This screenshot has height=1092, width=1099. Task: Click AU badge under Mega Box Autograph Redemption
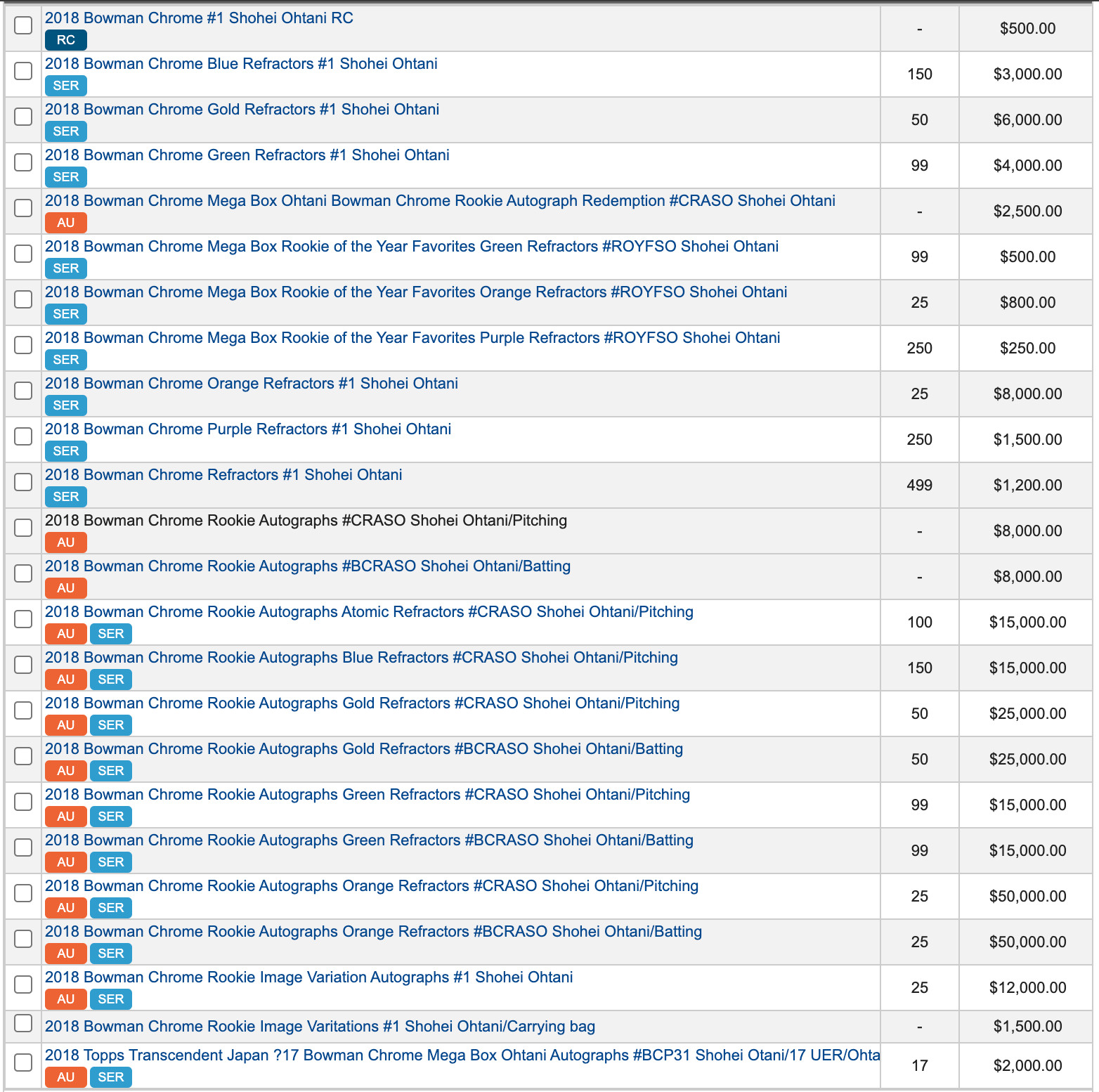66,223
